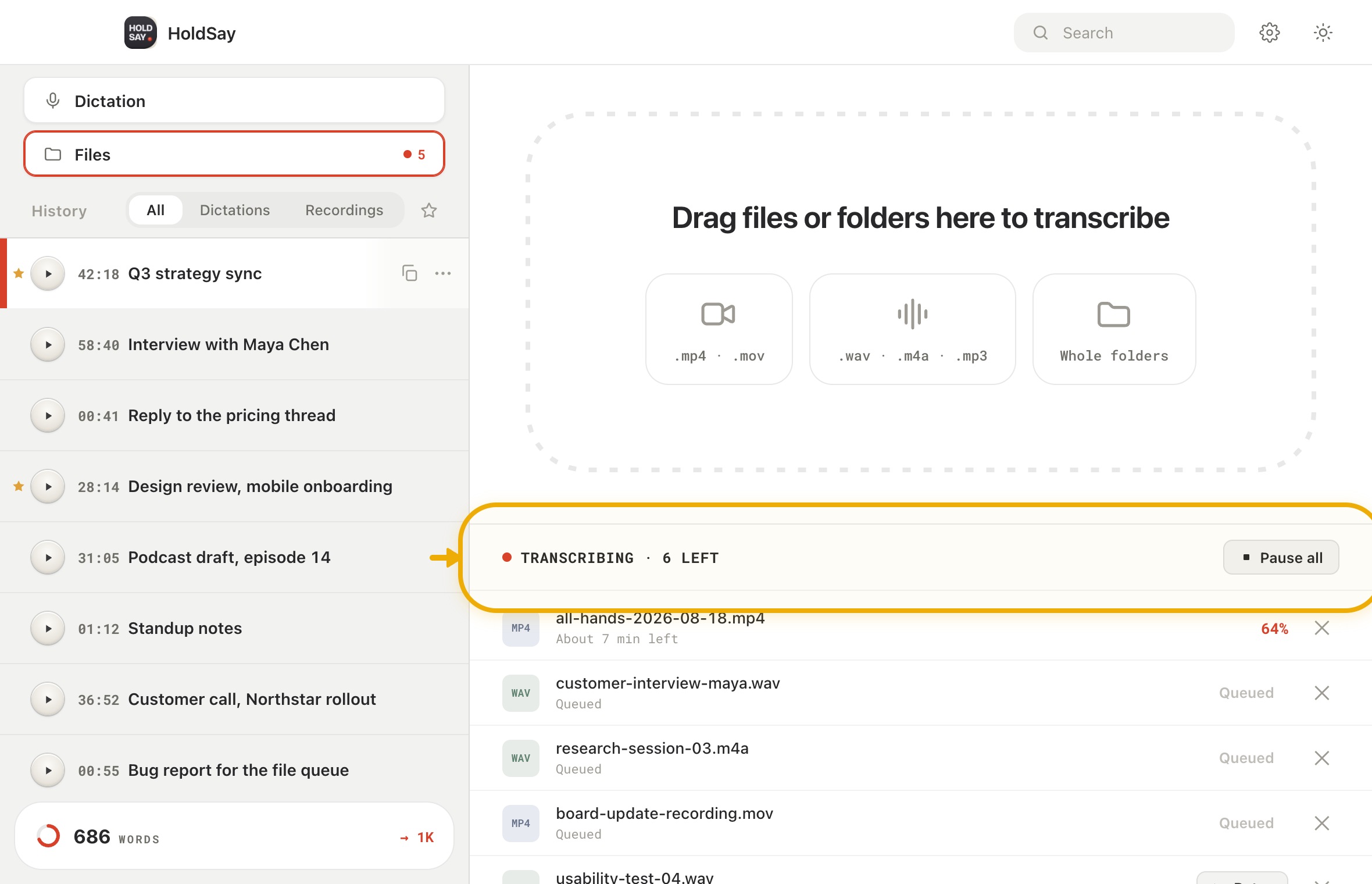
Task: Open Interview with Maya Chen entry title
Action: click(228, 344)
